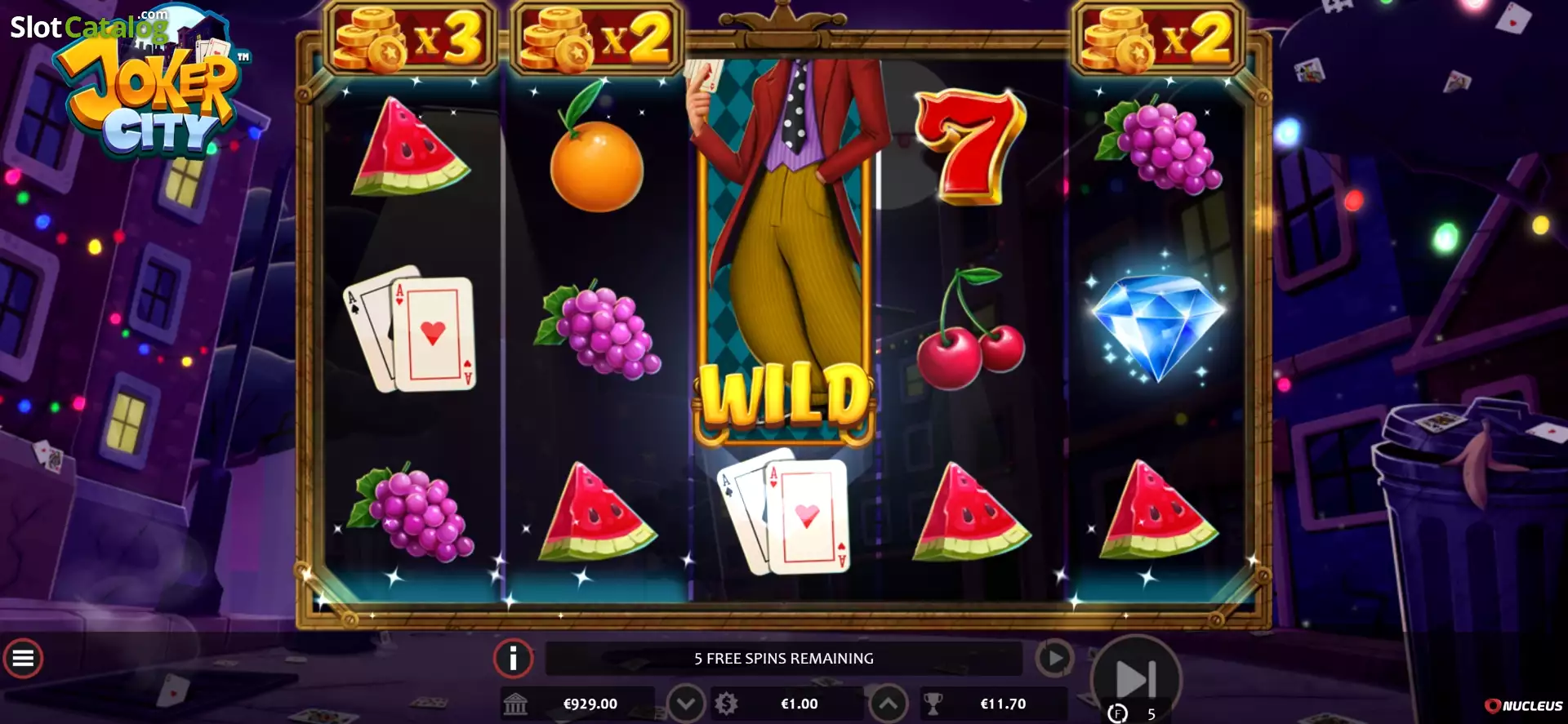
Task: Click the Nucleus brand logo
Action: pyautogui.click(x=1523, y=705)
